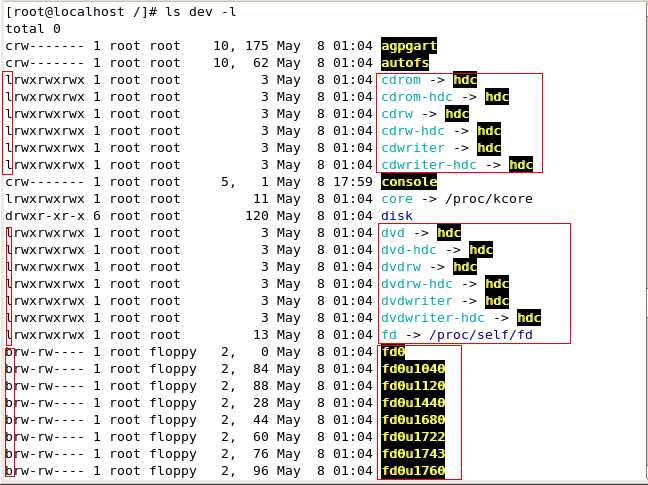
Task: Select the dvdrw-hdc symlink entry
Action: tap(417, 284)
